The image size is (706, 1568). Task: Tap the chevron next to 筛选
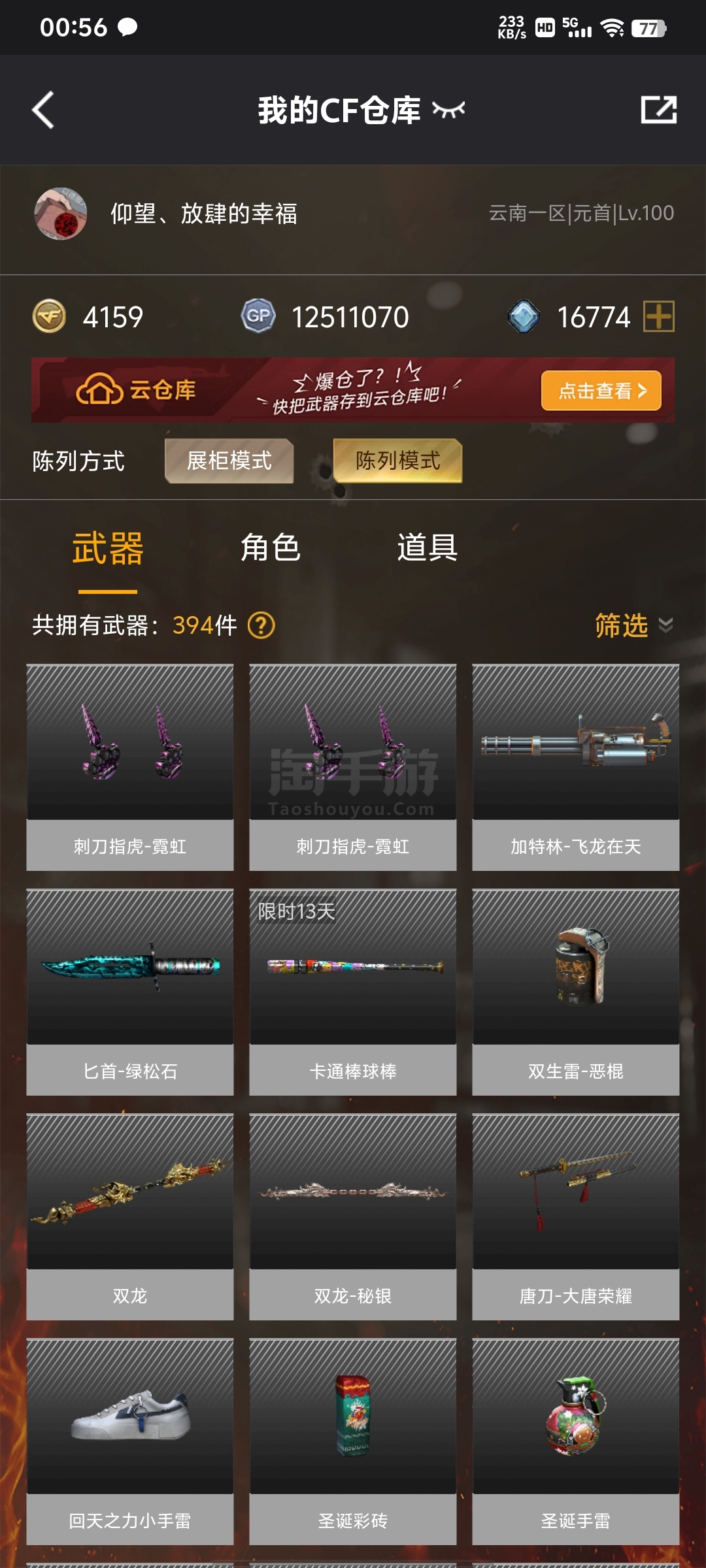click(x=665, y=625)
